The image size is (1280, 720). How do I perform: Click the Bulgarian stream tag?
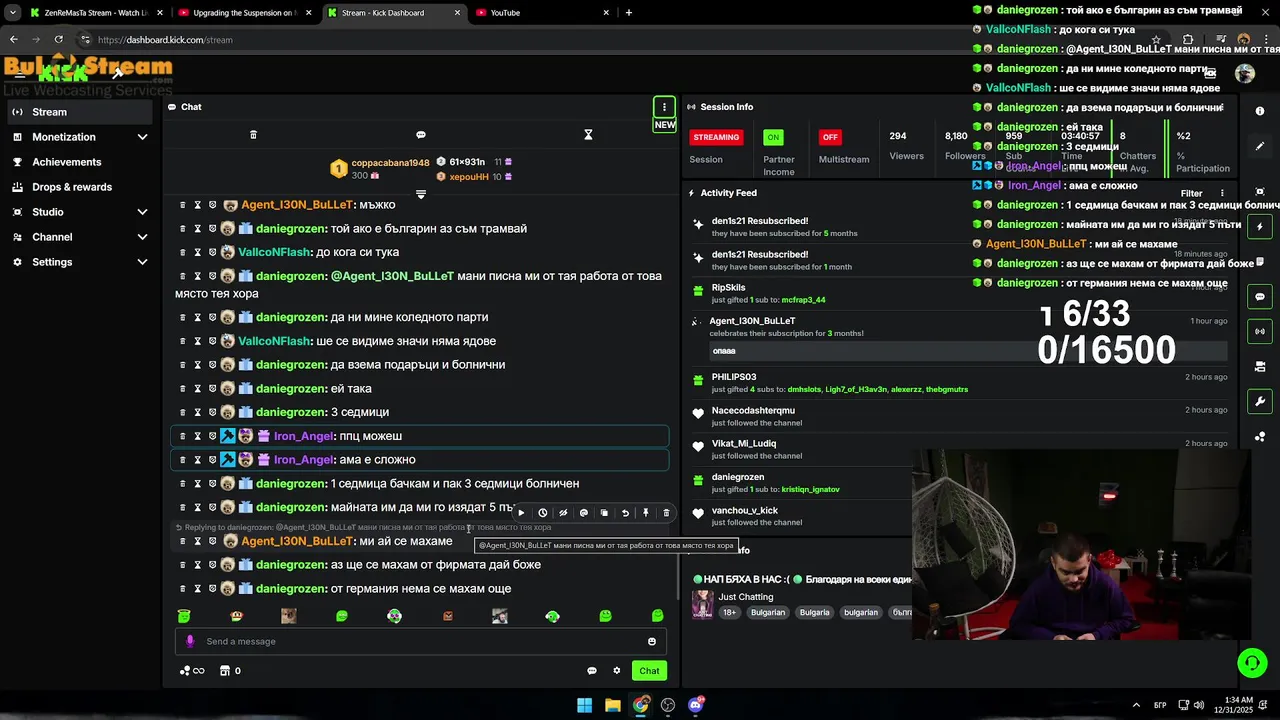click(x=768, y=612)
